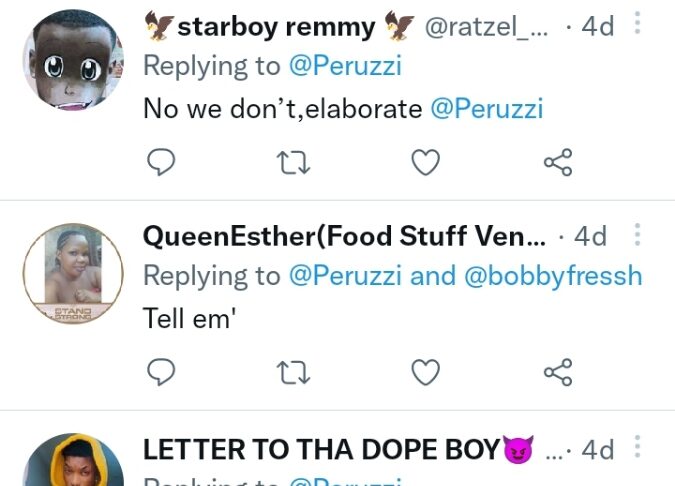The width and height of the screenshot is (675, 486).
Task: Reply to starboy remmy's tweet
Action: click(x=161, y=162)
